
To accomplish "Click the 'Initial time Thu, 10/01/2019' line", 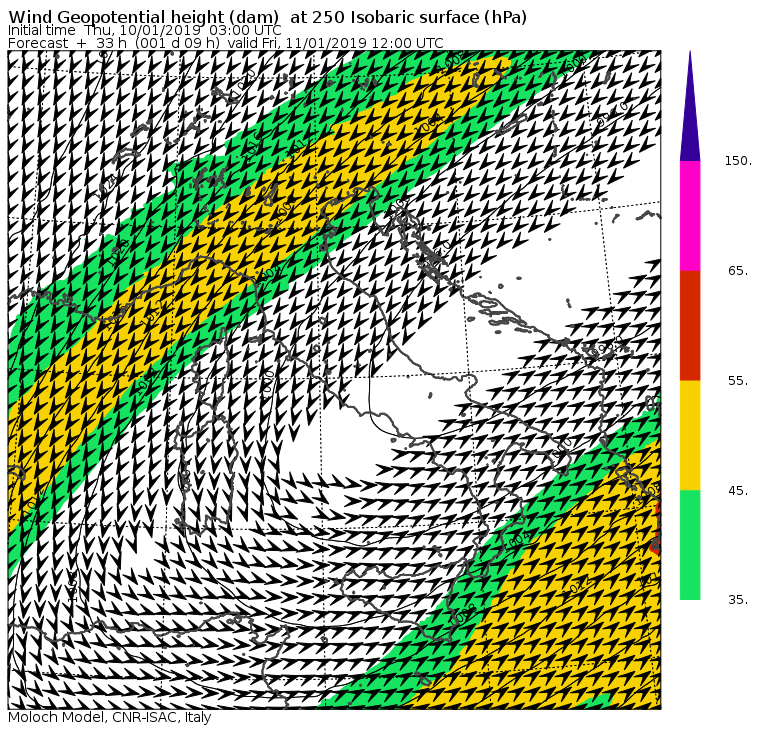I will pos(144,31).
